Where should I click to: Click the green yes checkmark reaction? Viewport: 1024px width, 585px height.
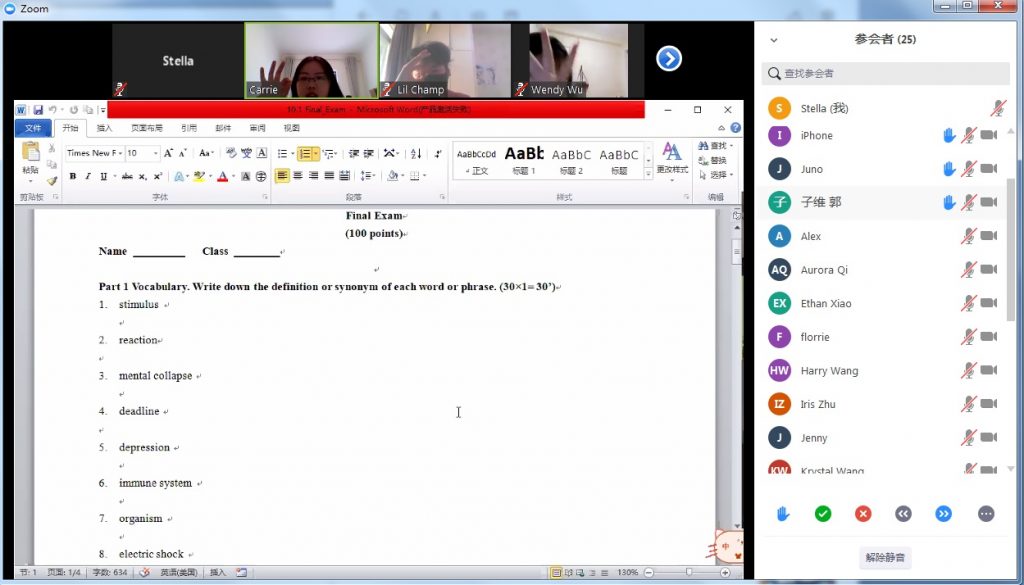pos(823,514)
